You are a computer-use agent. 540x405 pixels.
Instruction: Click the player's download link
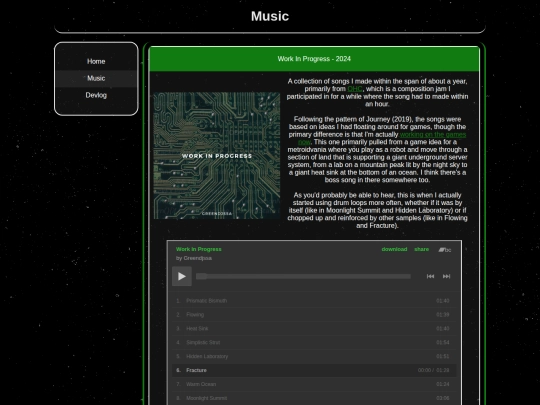(394, 249)
